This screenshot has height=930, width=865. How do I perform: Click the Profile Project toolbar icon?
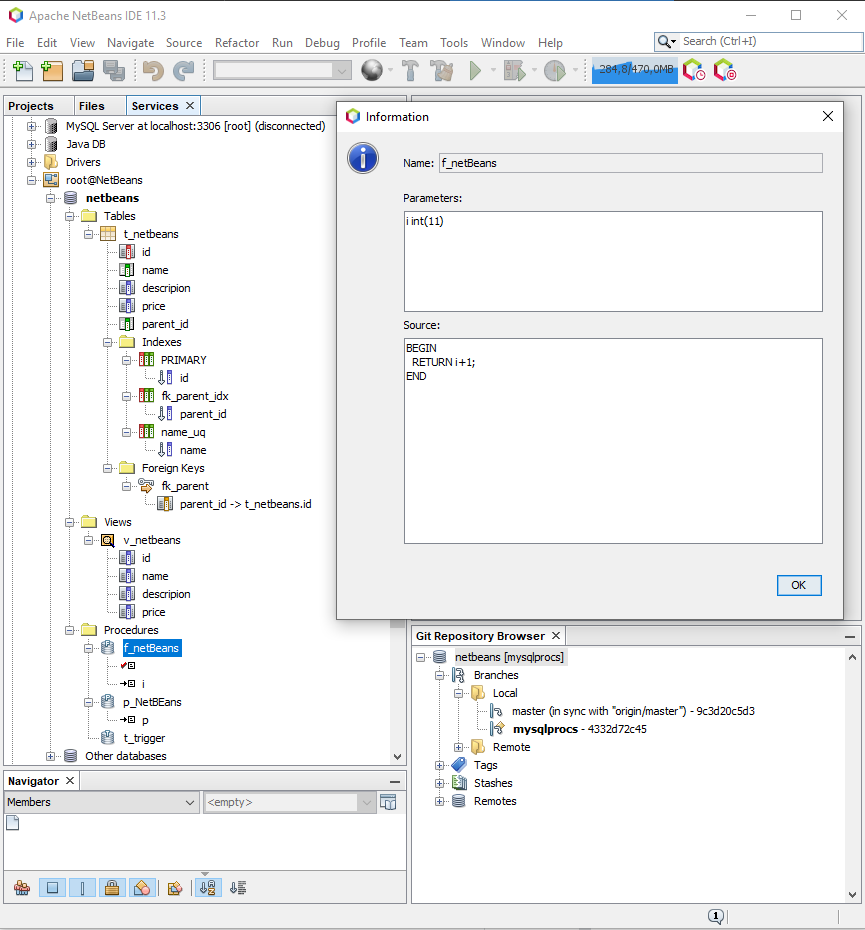coord(555,71)
